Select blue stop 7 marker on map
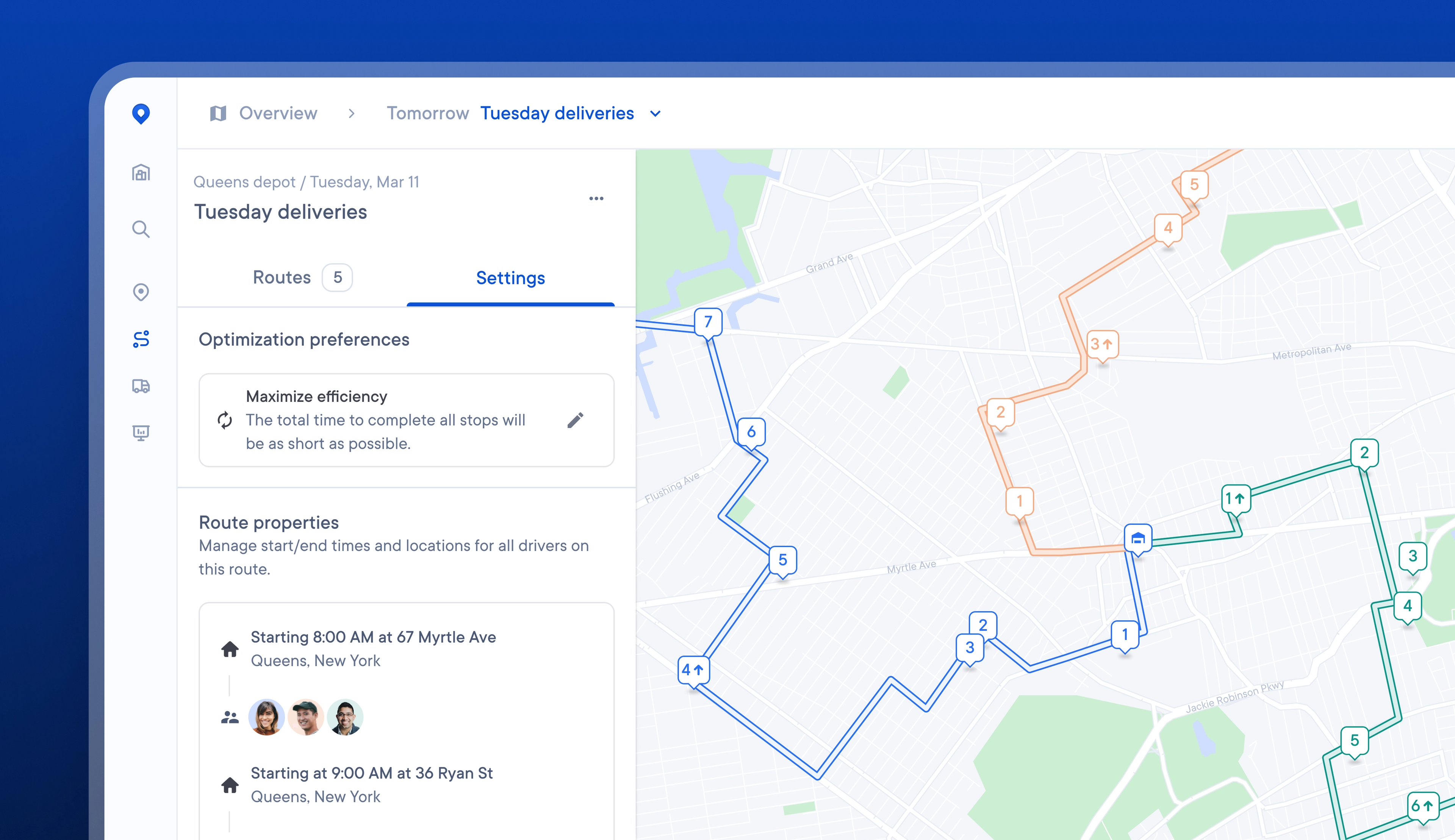 [708, 322]
